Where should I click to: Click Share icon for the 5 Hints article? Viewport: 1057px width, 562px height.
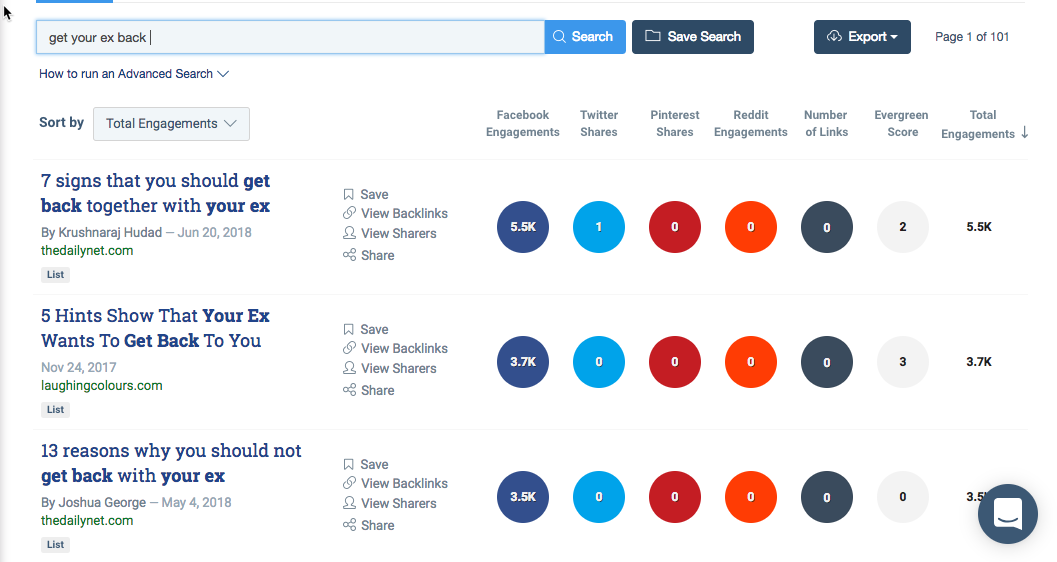coord(349,389)
